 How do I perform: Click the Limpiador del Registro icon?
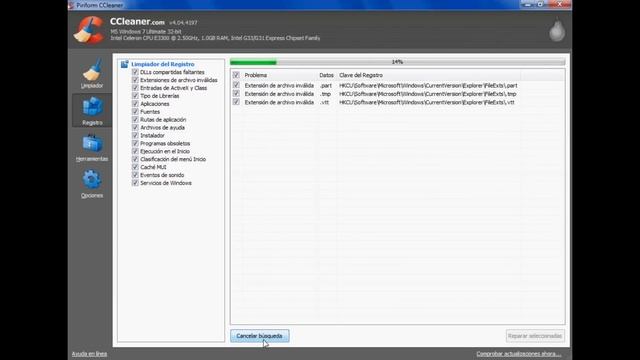(x=124, y=64)
